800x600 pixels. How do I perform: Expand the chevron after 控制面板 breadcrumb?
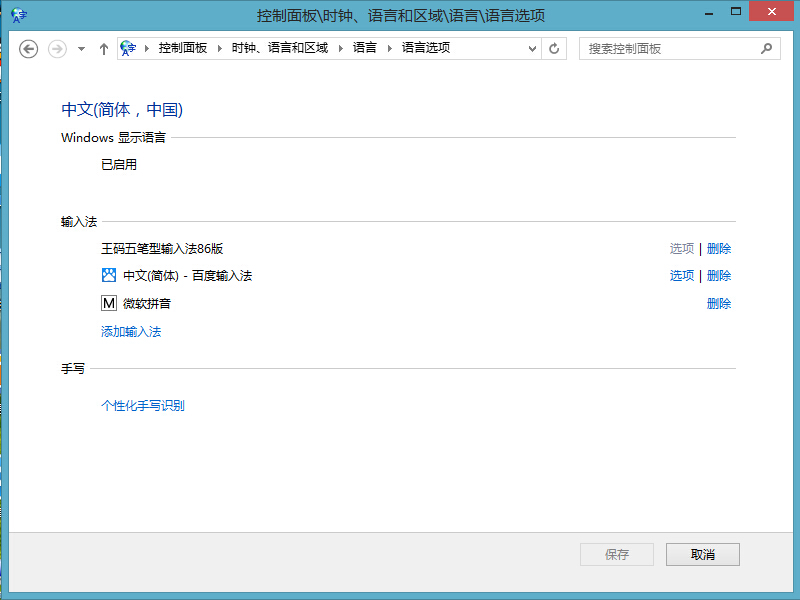pyautogui.click(x=219, y=48)
